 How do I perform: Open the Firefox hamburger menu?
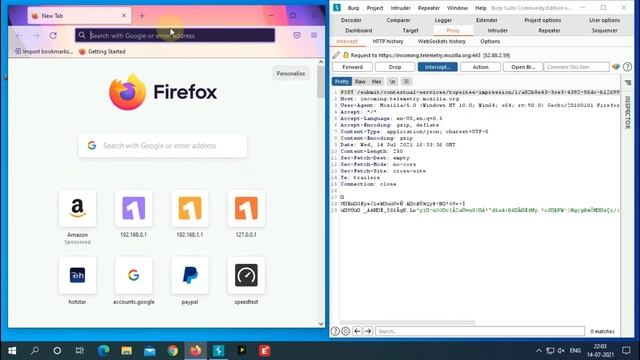314,36
